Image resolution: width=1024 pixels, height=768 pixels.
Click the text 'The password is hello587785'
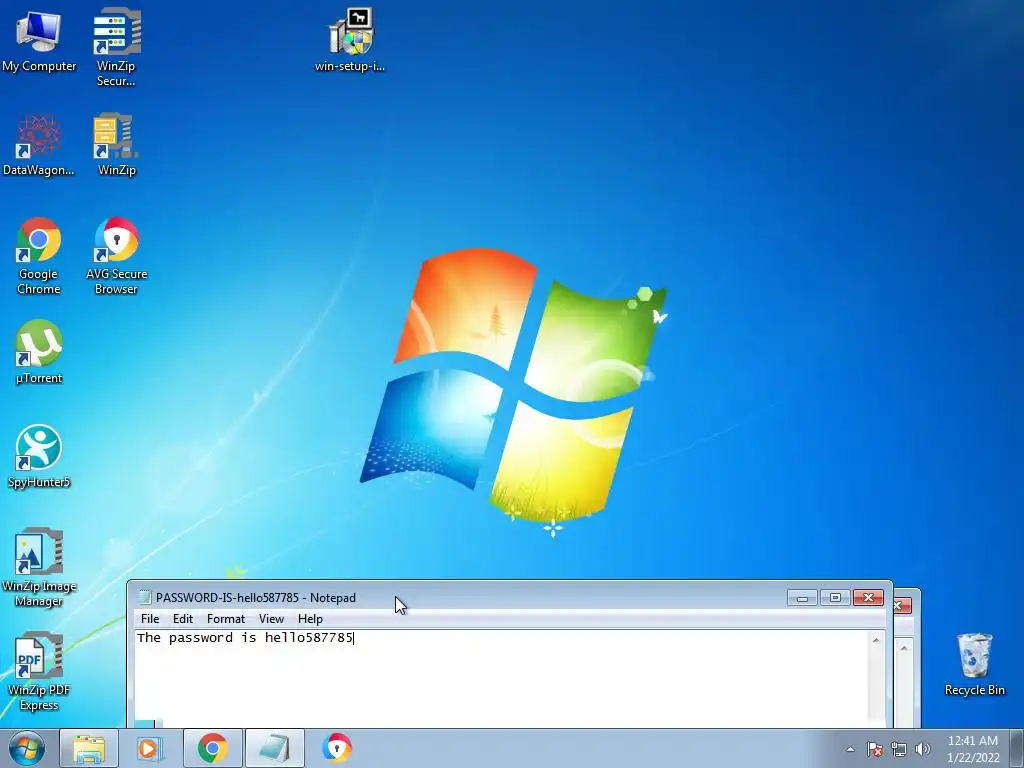pos(245,637)
